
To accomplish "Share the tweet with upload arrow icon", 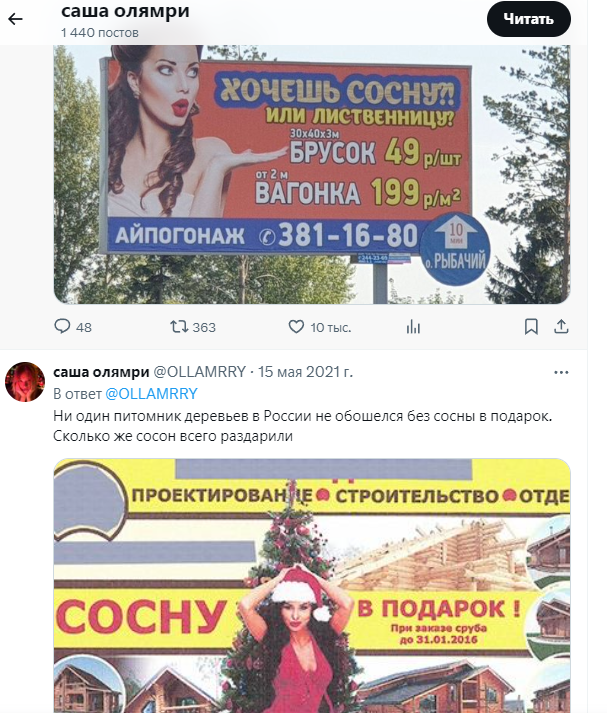I will point(562,326).
